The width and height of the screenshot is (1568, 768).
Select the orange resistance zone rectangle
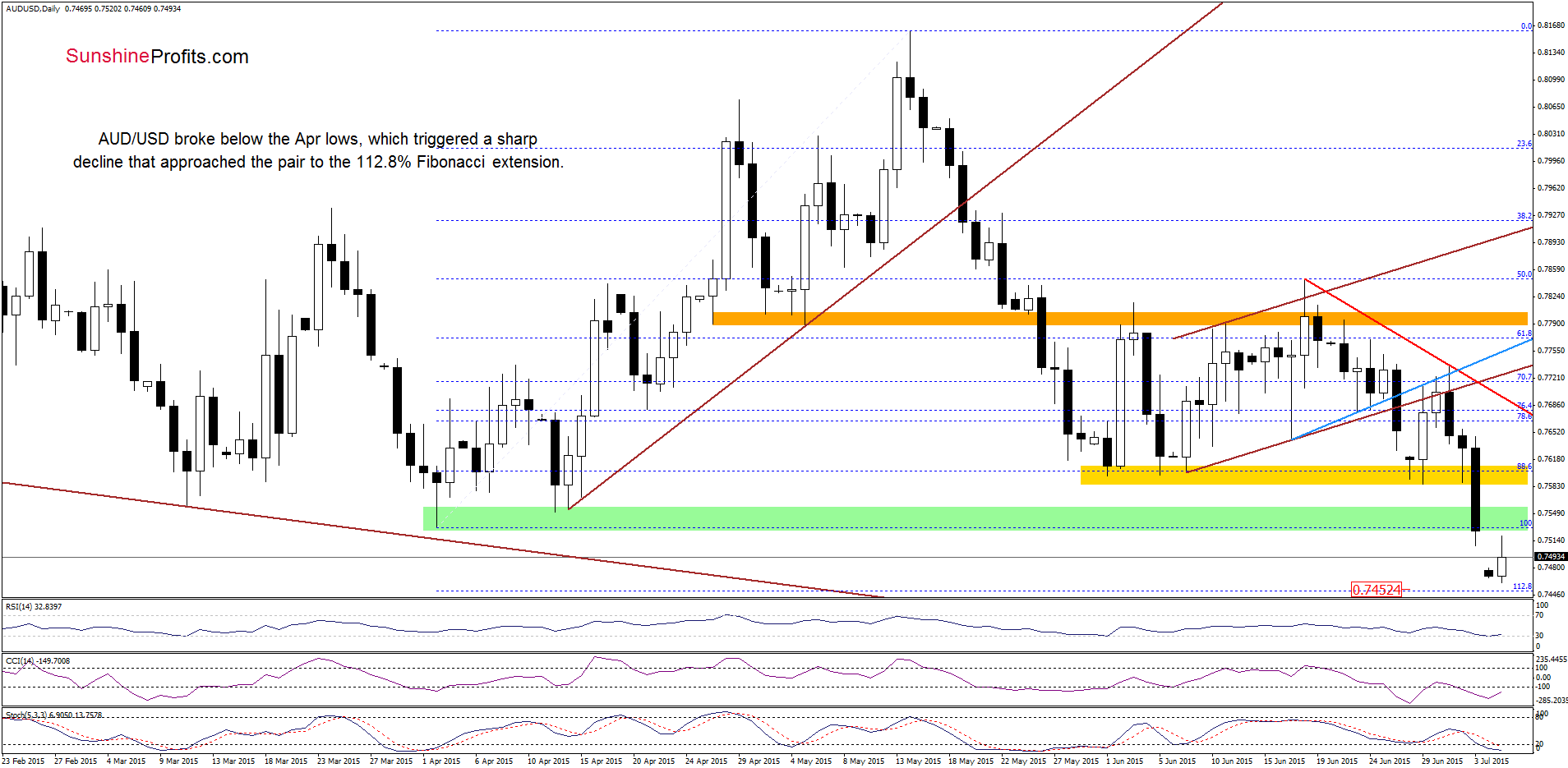coord(1120,318)
